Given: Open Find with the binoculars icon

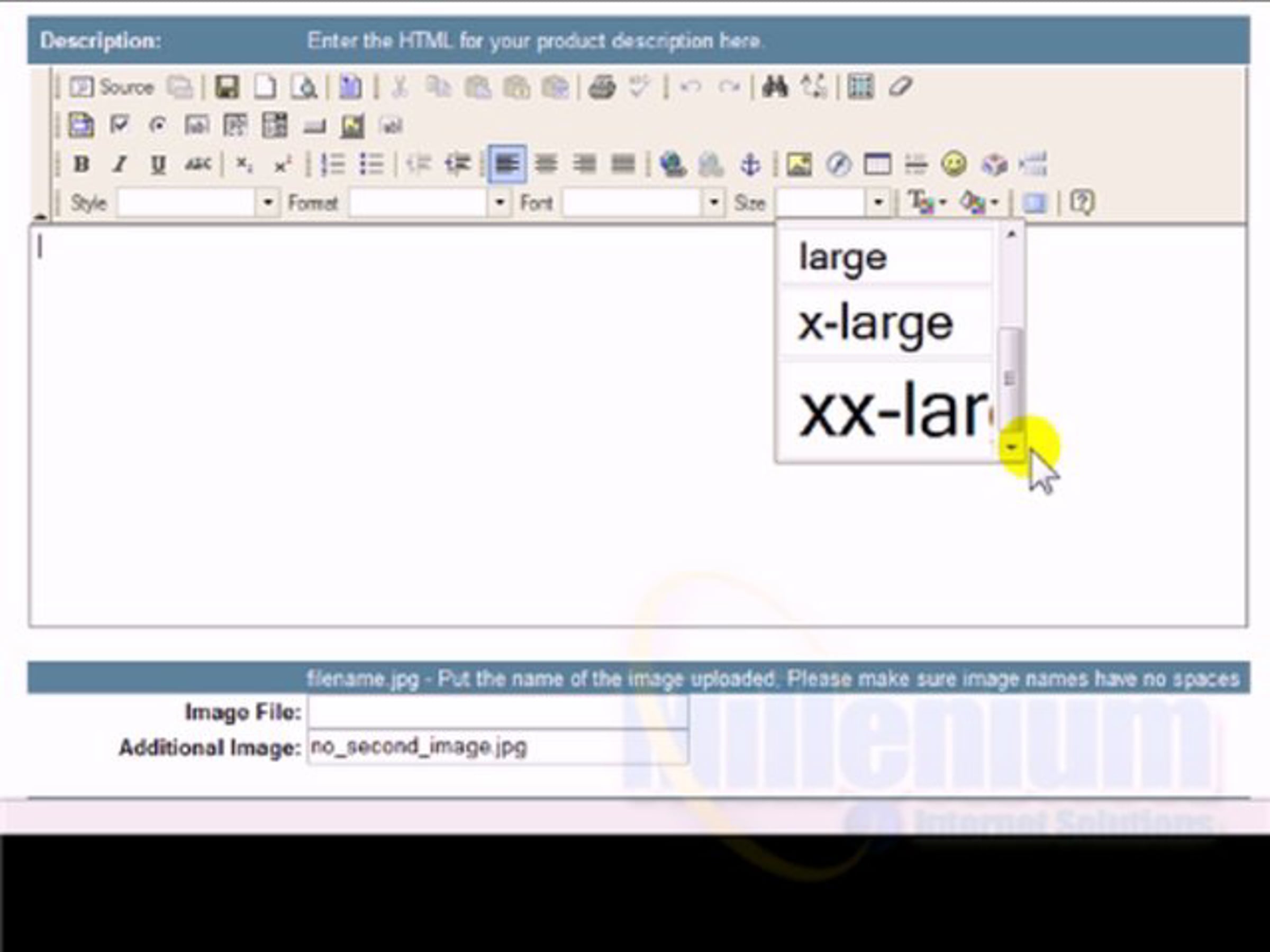Looking at the screenshot, I should tap(775, 87).
